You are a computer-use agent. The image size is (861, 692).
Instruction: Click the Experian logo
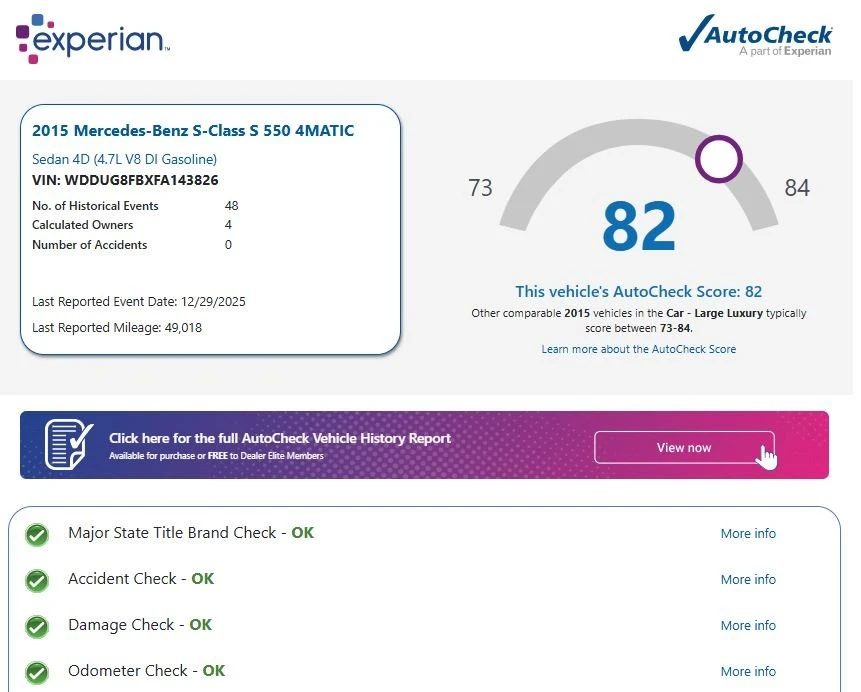92,39
